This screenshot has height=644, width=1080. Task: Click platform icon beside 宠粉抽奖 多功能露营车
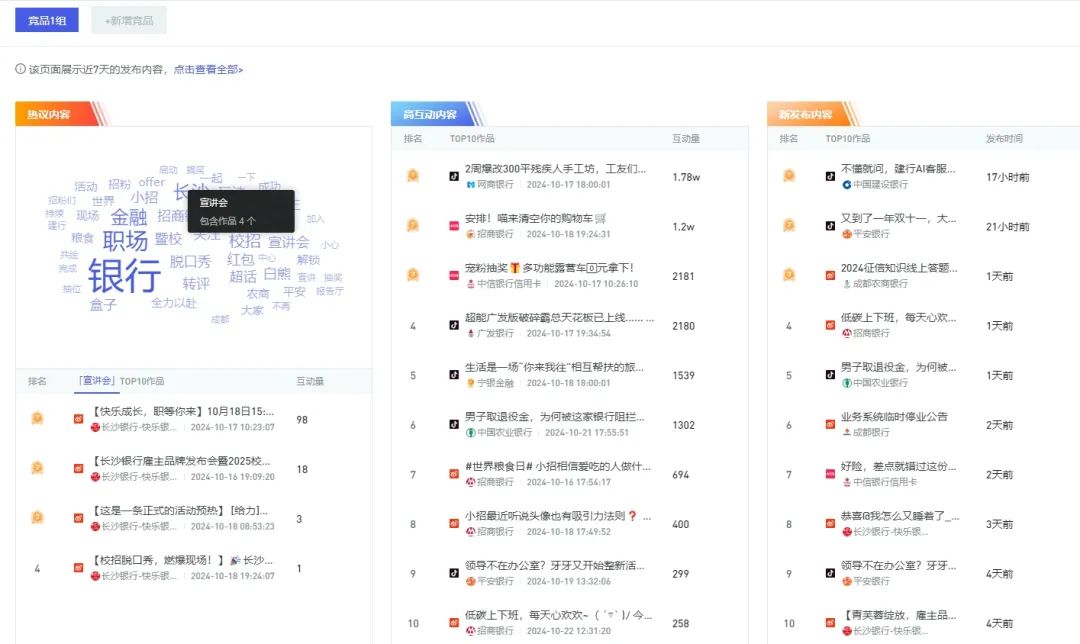(454, 276)
